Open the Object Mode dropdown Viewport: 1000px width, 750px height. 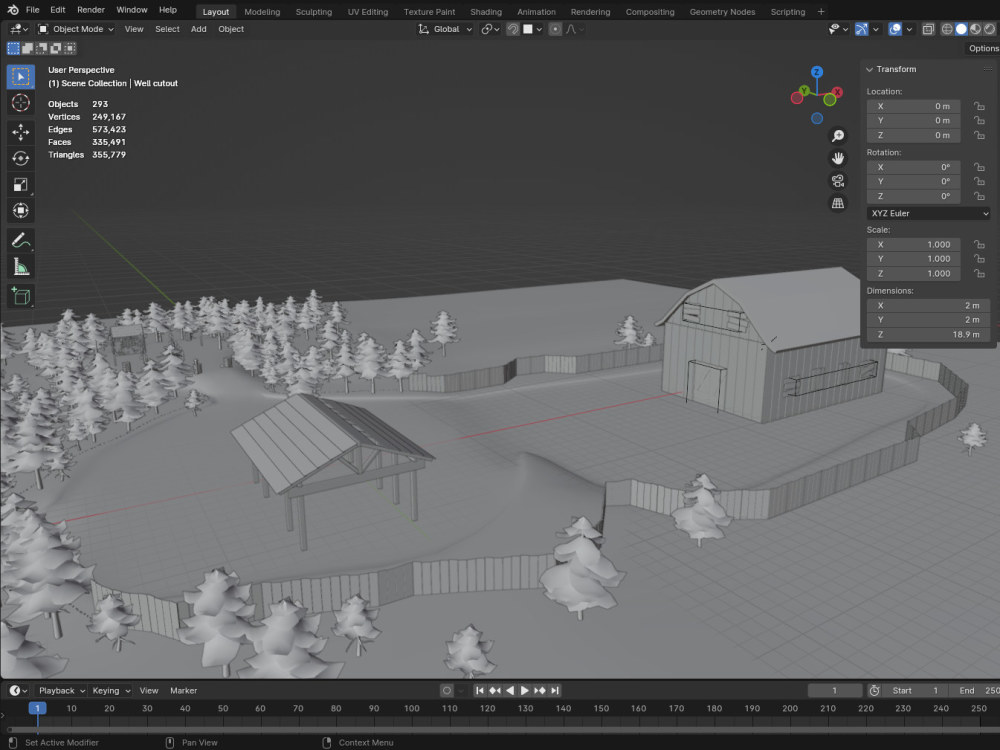(75, 29)
